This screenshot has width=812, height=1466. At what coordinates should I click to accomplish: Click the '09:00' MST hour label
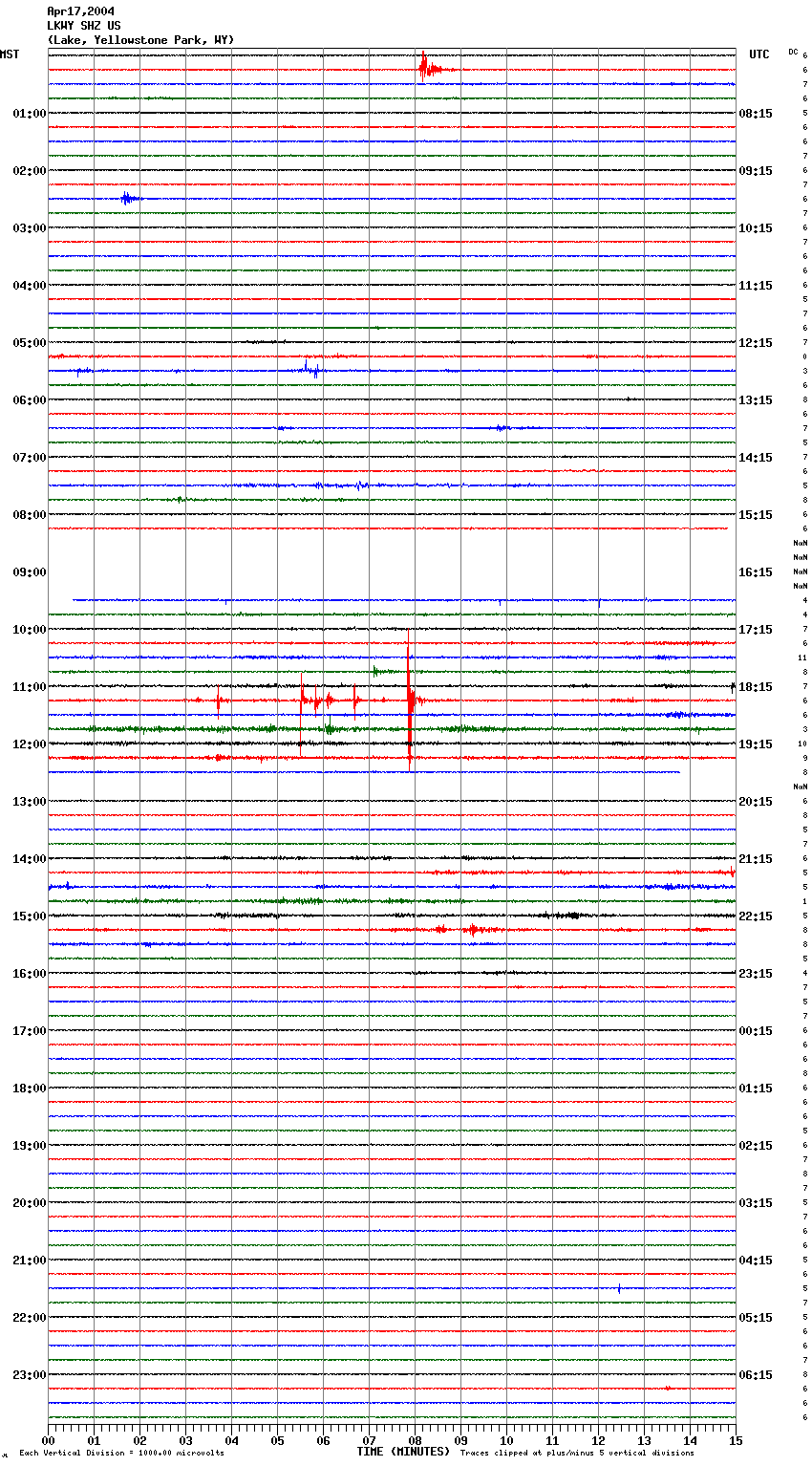tap(30, 572)
